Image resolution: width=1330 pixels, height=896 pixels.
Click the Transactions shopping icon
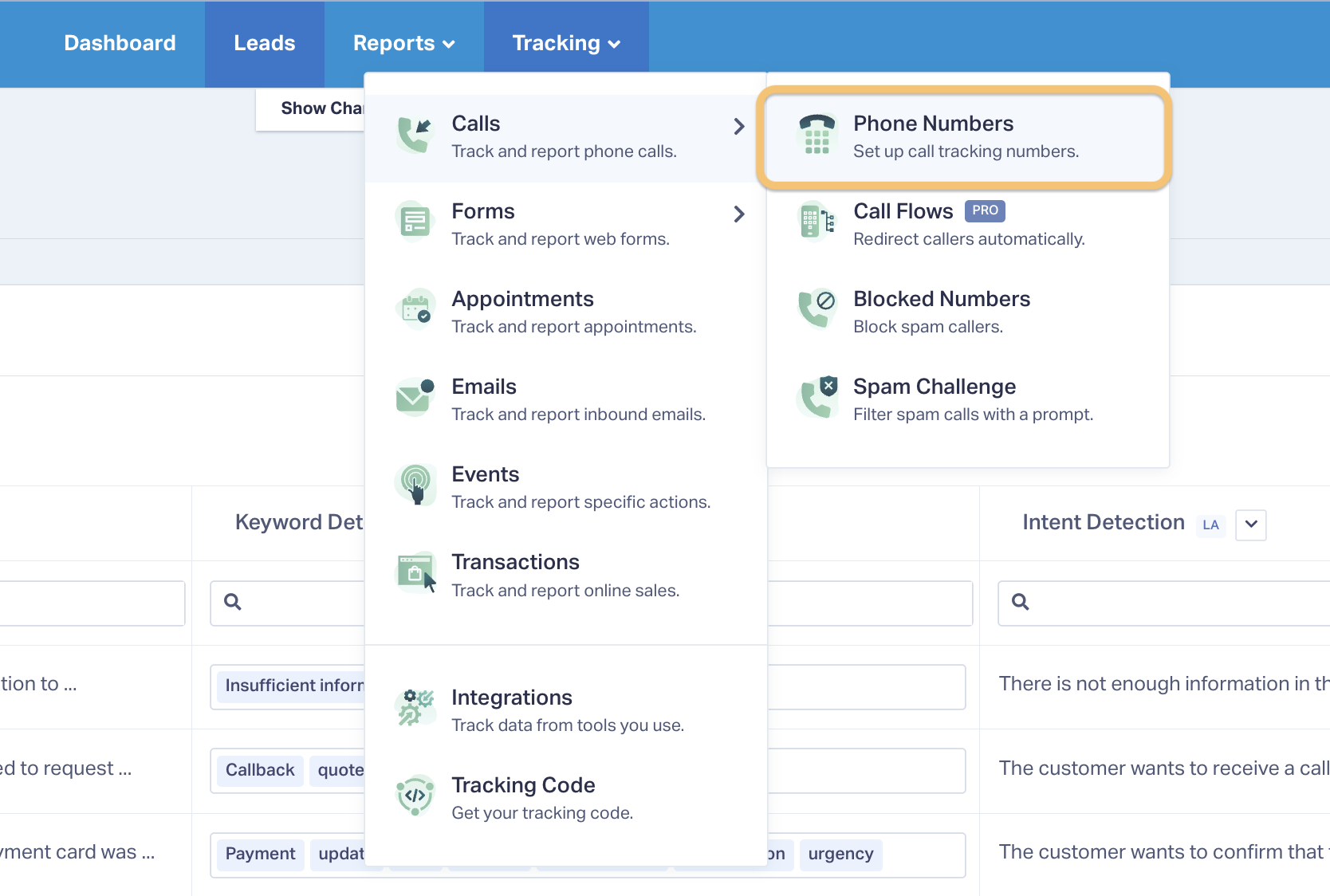(x=415, y=572)
